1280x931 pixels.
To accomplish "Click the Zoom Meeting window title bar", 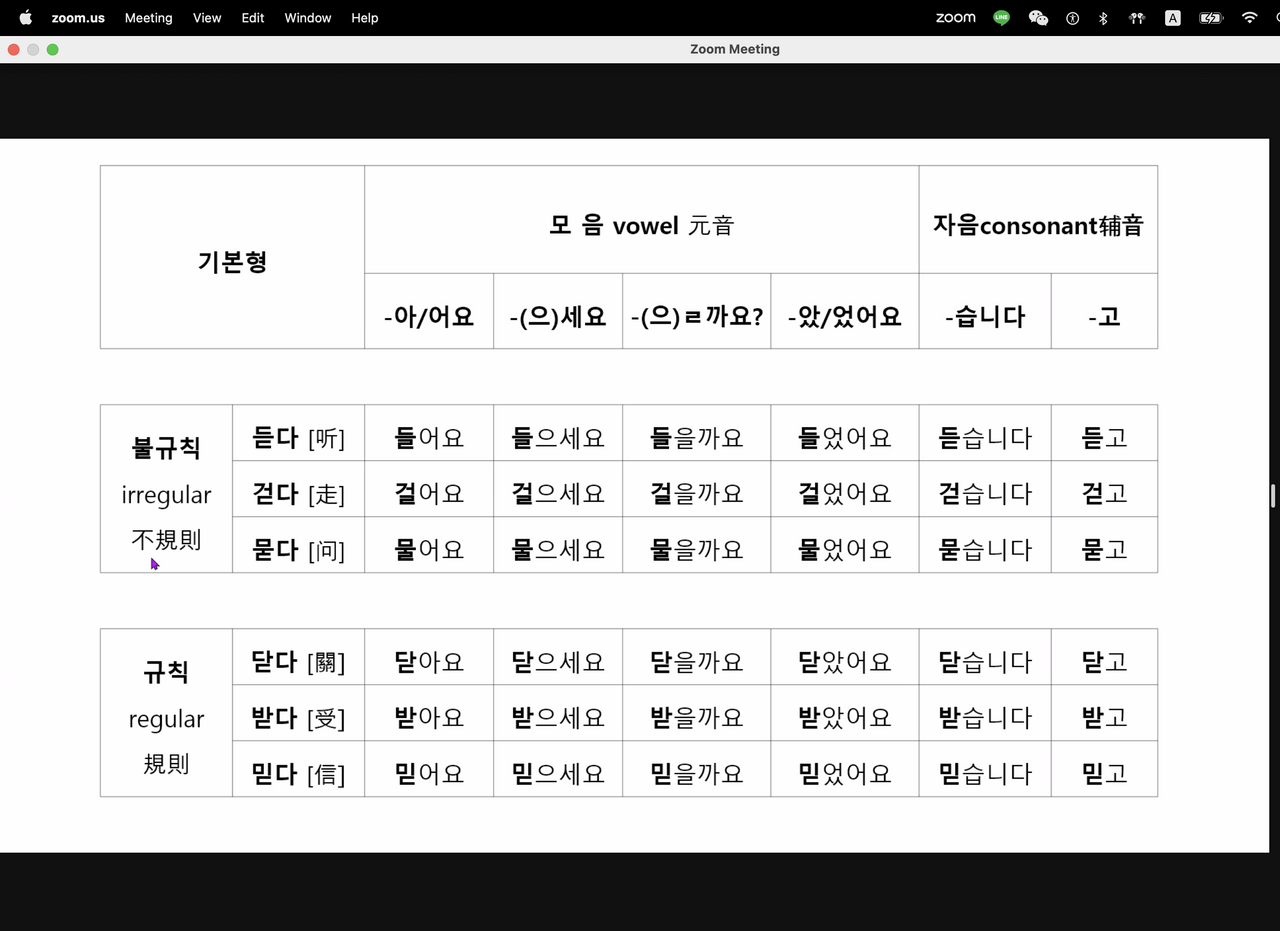I will [734, 49].
